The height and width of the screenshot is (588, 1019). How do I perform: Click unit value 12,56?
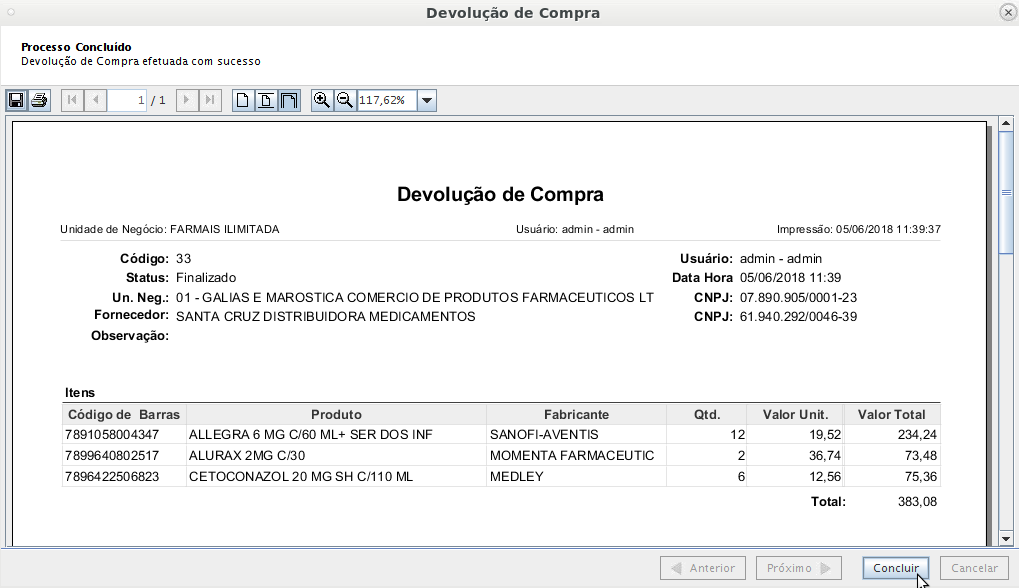[825, 476]
